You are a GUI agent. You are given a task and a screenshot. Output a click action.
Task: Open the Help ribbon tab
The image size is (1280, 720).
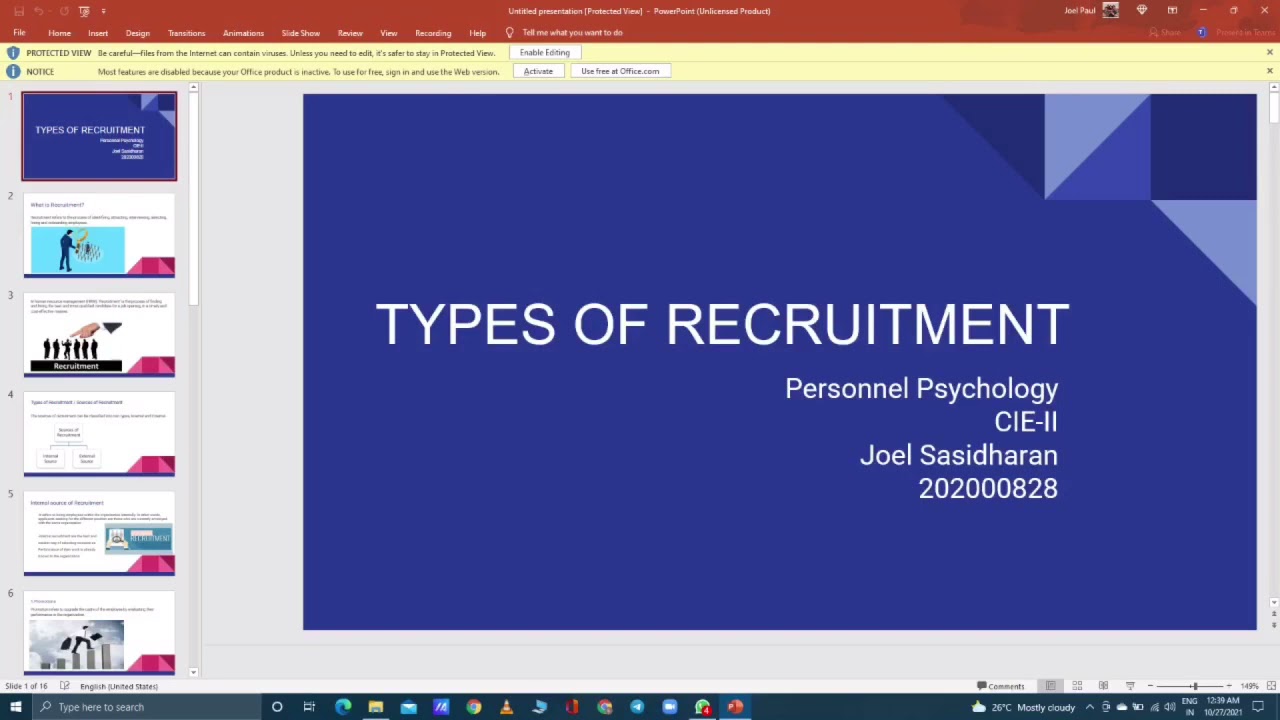[x=477, y=33]
